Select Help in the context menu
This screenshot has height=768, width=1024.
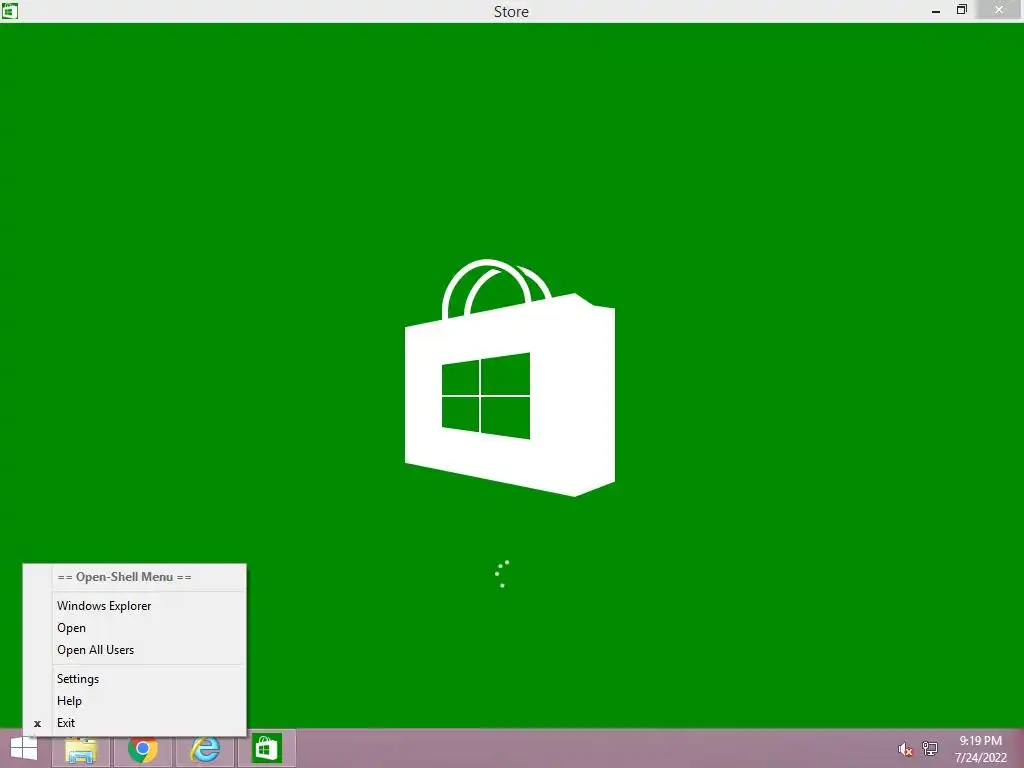pos(135,701)
